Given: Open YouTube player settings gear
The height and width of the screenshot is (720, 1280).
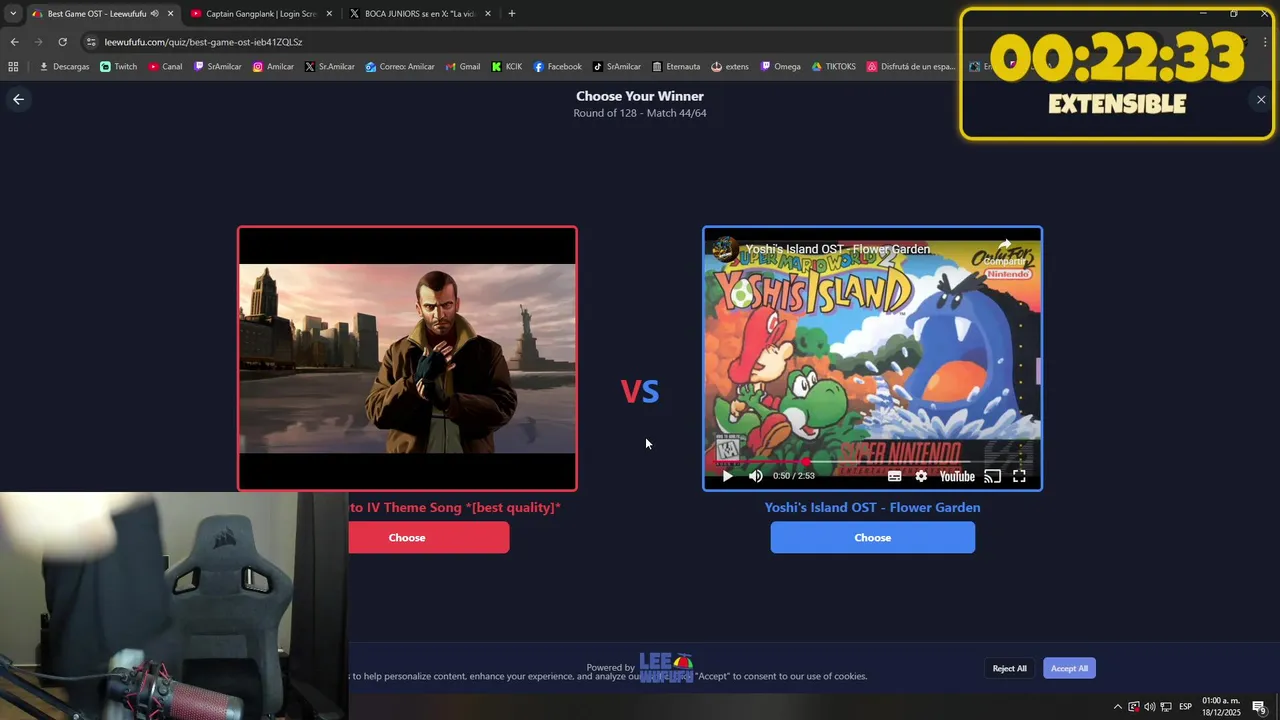Looking at the screenshot, I should point(921,476).
